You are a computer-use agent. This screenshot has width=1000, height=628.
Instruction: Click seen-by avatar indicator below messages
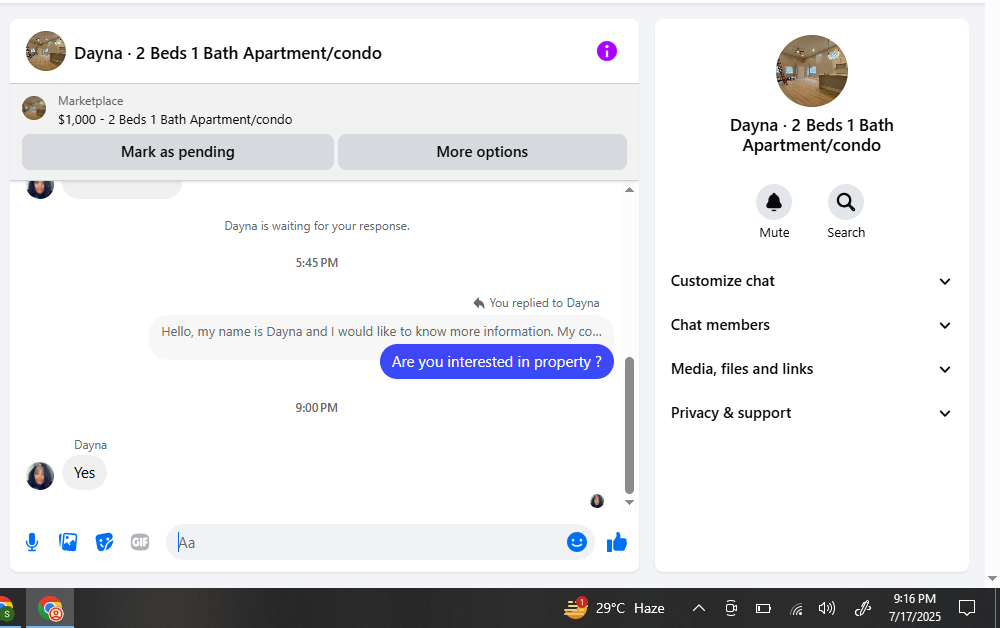597,501
